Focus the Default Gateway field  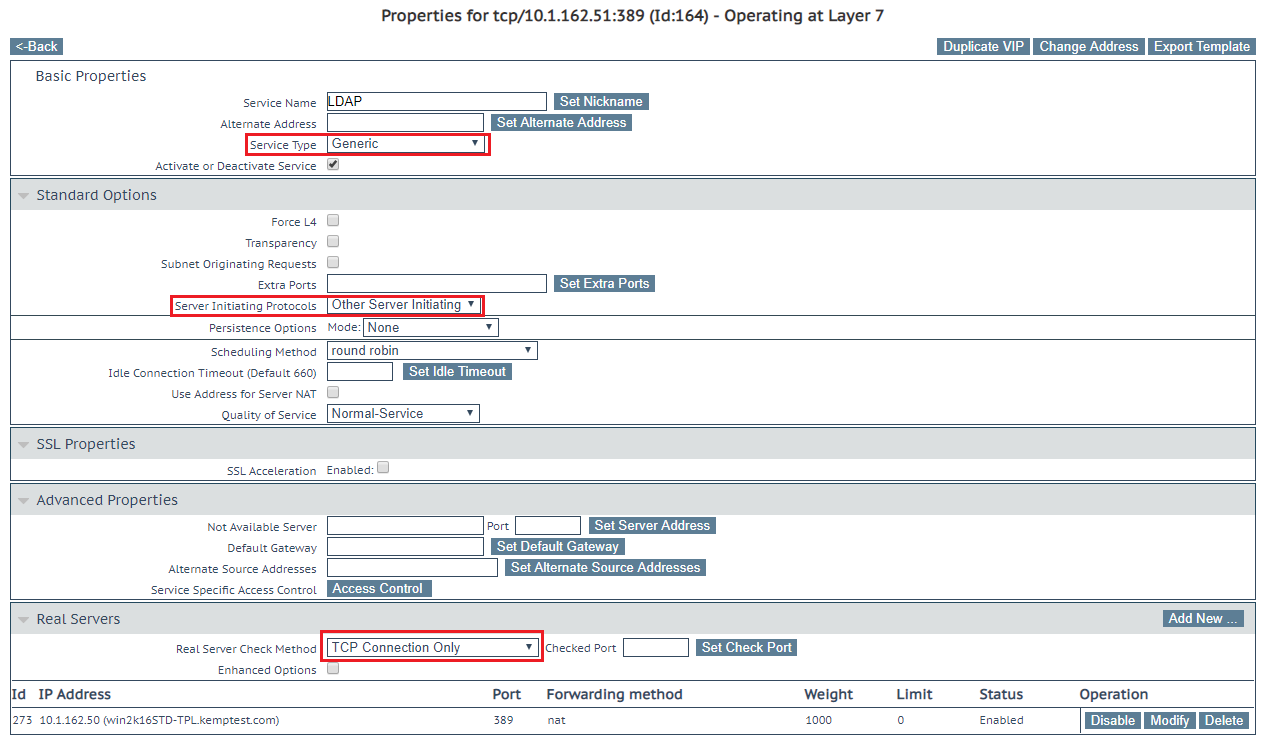405,547
